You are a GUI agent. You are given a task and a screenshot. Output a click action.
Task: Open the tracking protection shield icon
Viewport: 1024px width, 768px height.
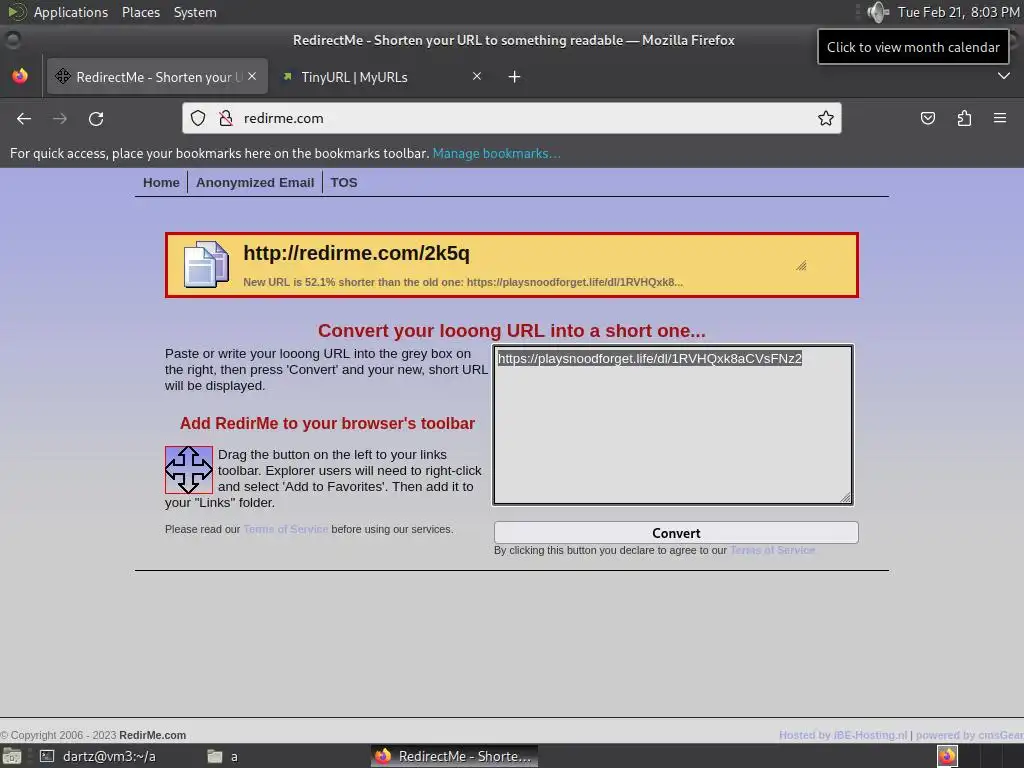pyautogui.click(x=198, y=118)
